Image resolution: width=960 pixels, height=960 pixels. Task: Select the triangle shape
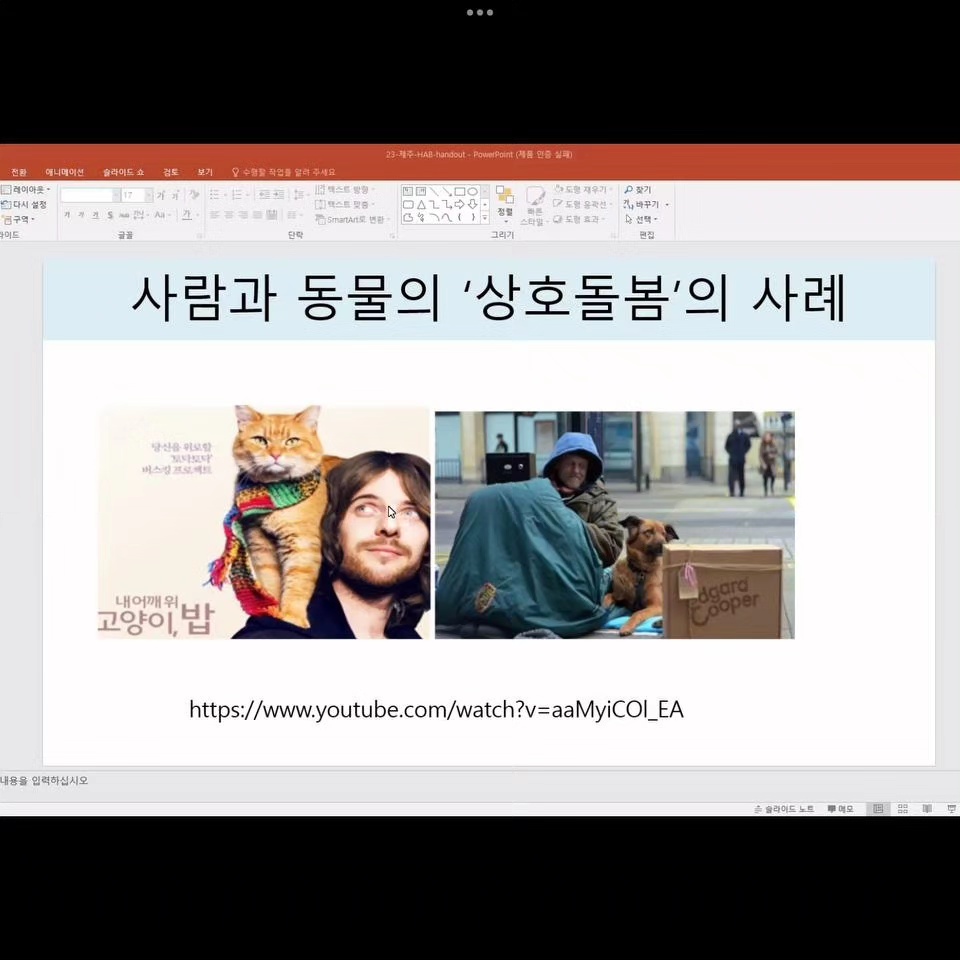(x=421, y=204)
